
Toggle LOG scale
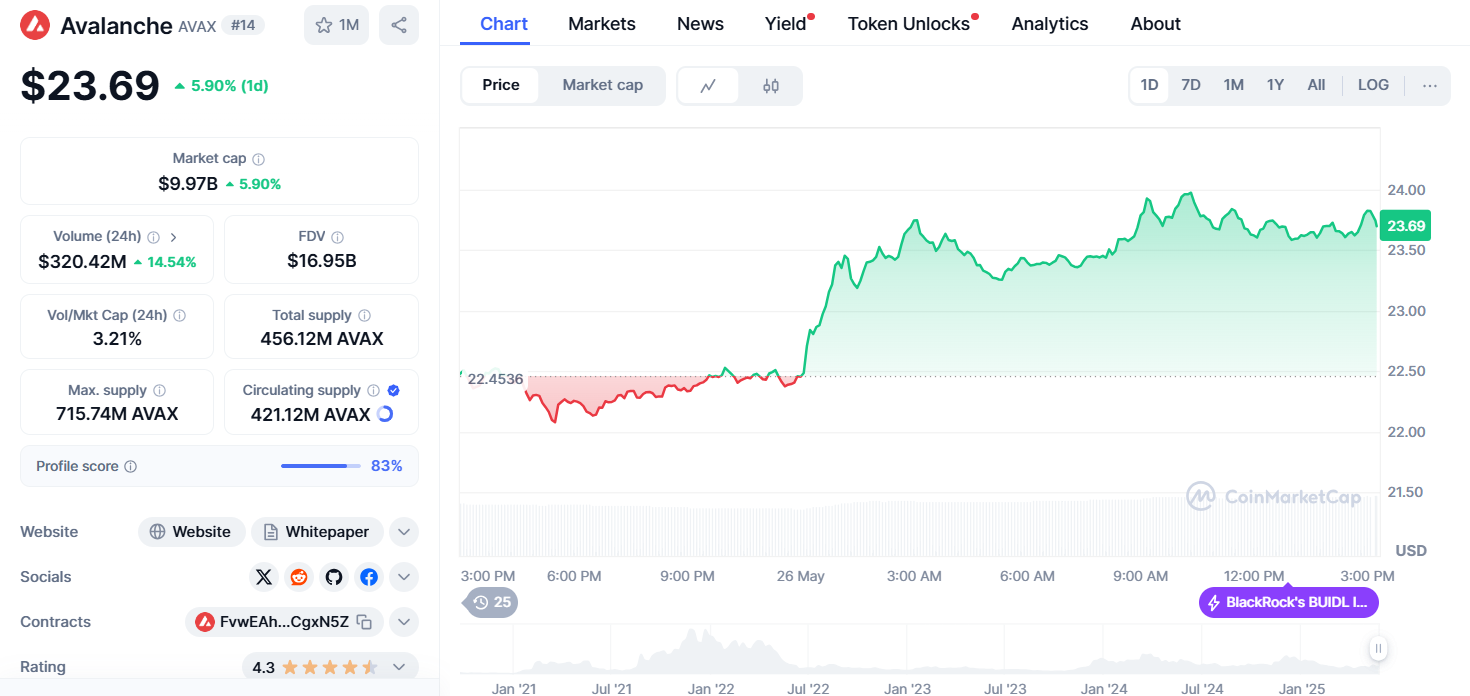[1373, 85]
